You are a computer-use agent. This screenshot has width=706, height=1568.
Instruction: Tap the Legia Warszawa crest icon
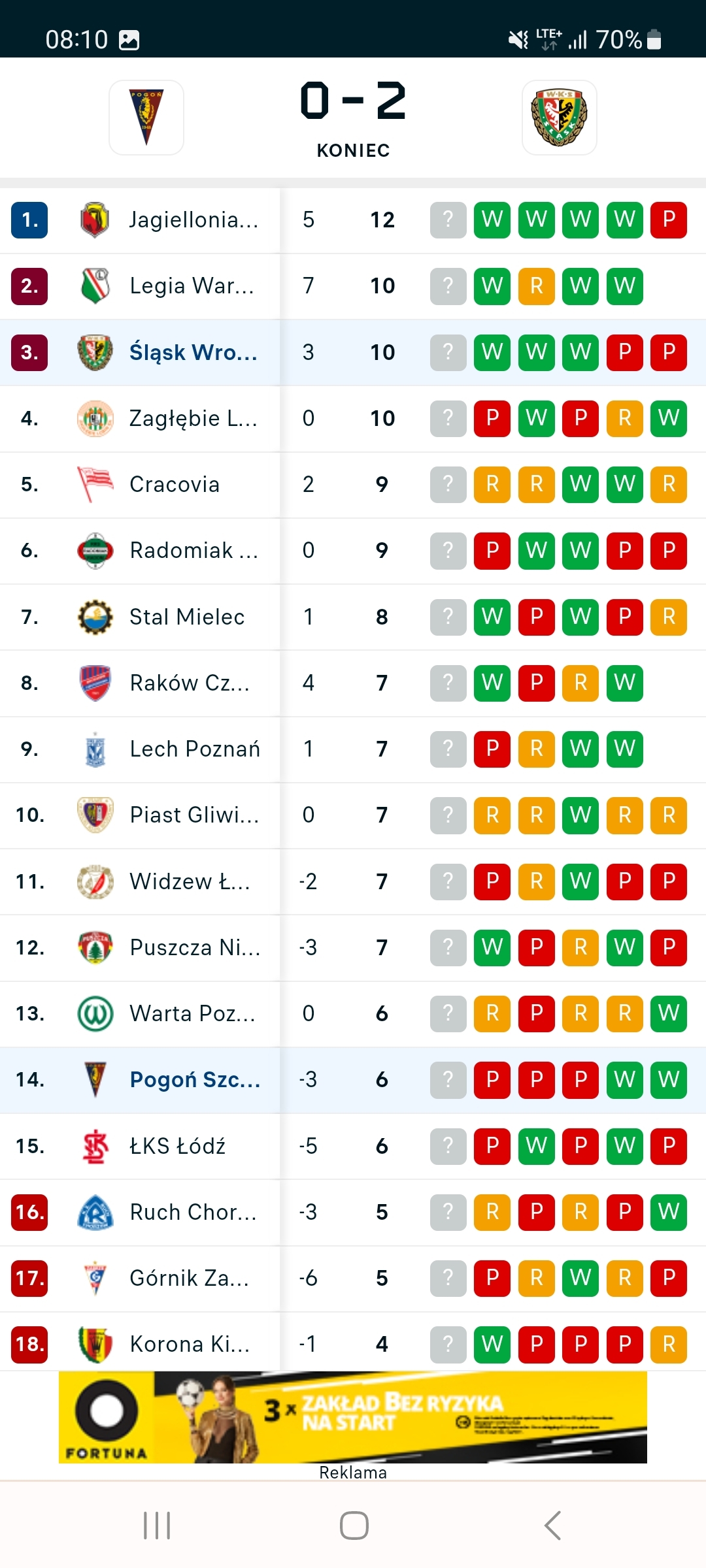(95, 286)
